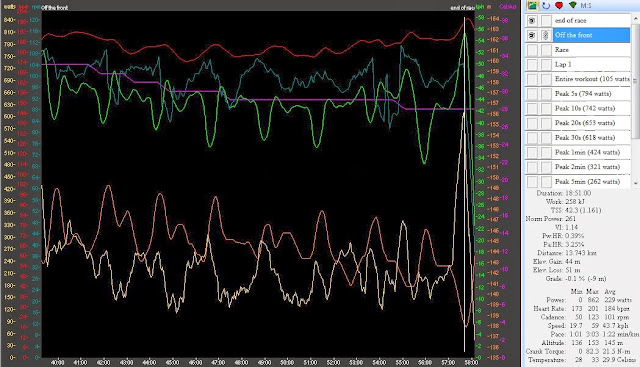The width and height of the screenshot is (640, 367).
Task: Click the range list scrollbar down arrow
Action: click(x=636, y=183)
